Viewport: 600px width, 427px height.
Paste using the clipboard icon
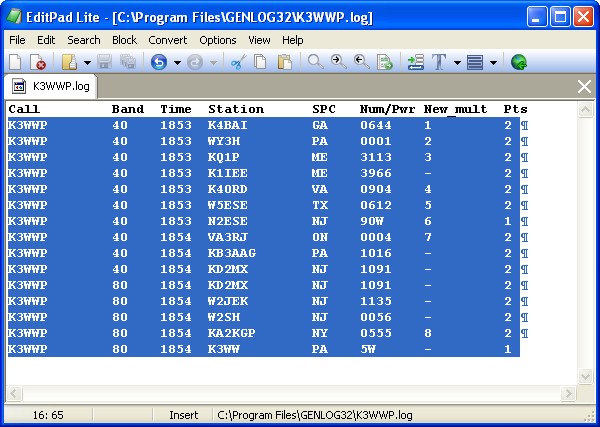(284, 62)
